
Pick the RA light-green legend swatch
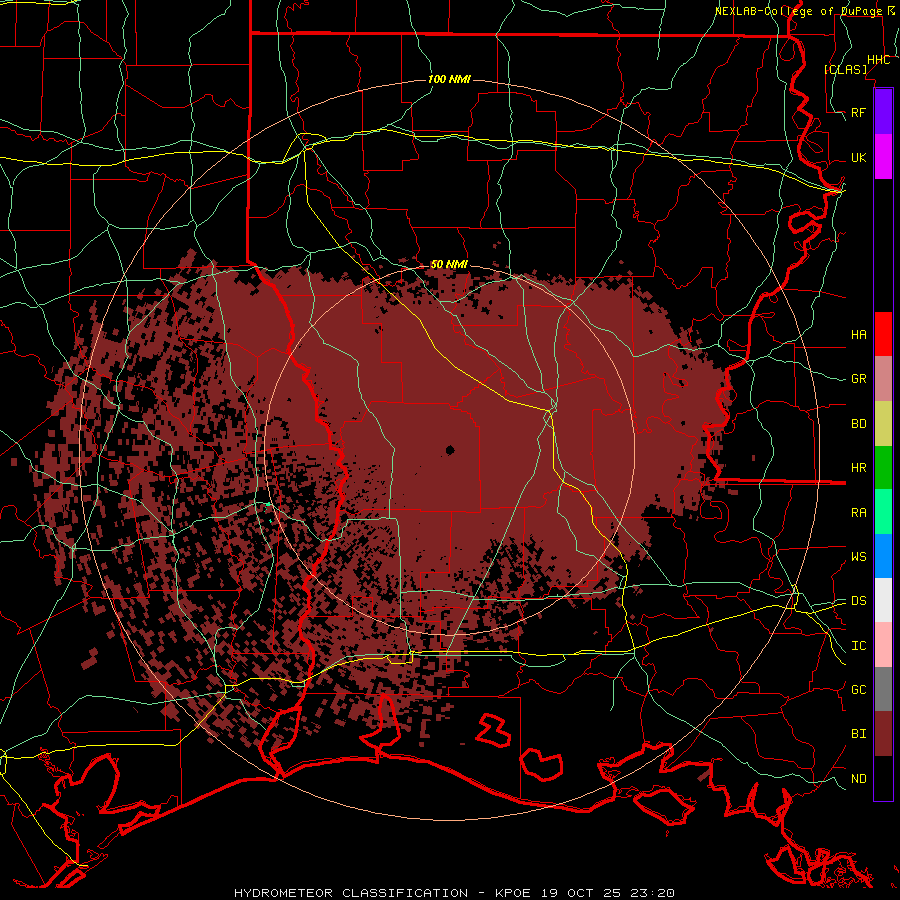[883, 512]
